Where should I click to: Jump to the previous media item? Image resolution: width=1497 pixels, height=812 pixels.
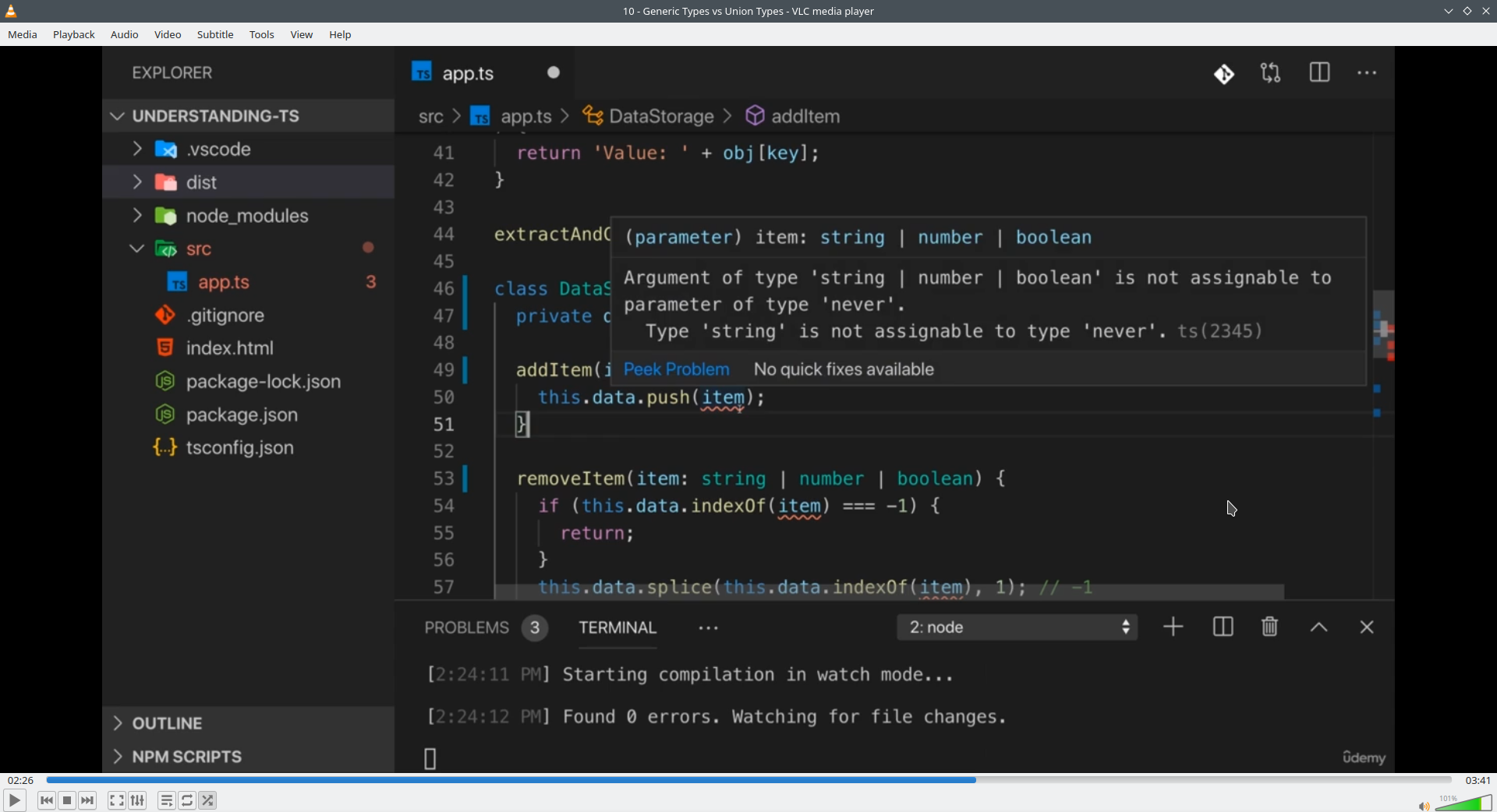click(47, 800)
